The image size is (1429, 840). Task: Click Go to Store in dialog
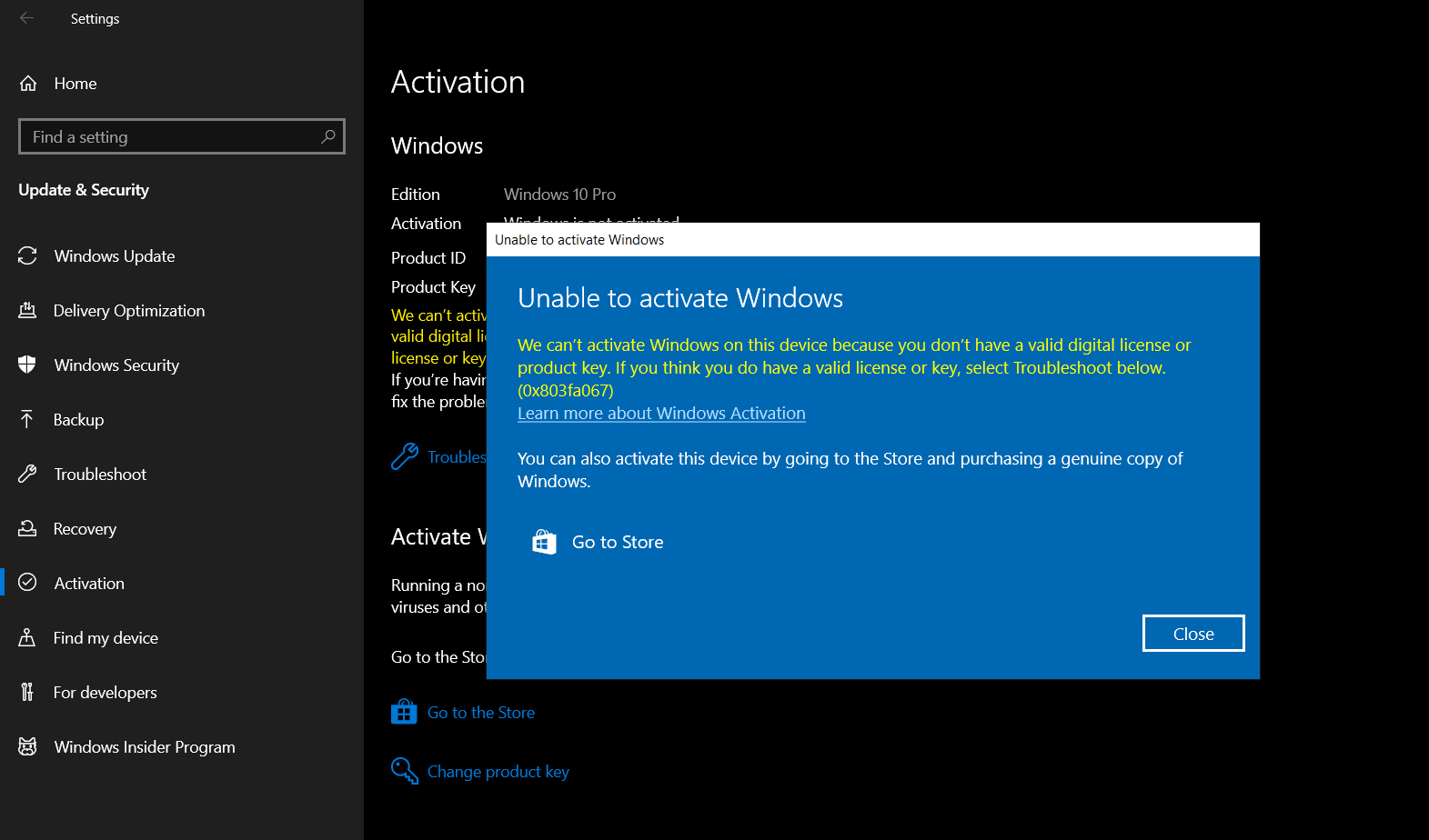click(x=618, y=543)
